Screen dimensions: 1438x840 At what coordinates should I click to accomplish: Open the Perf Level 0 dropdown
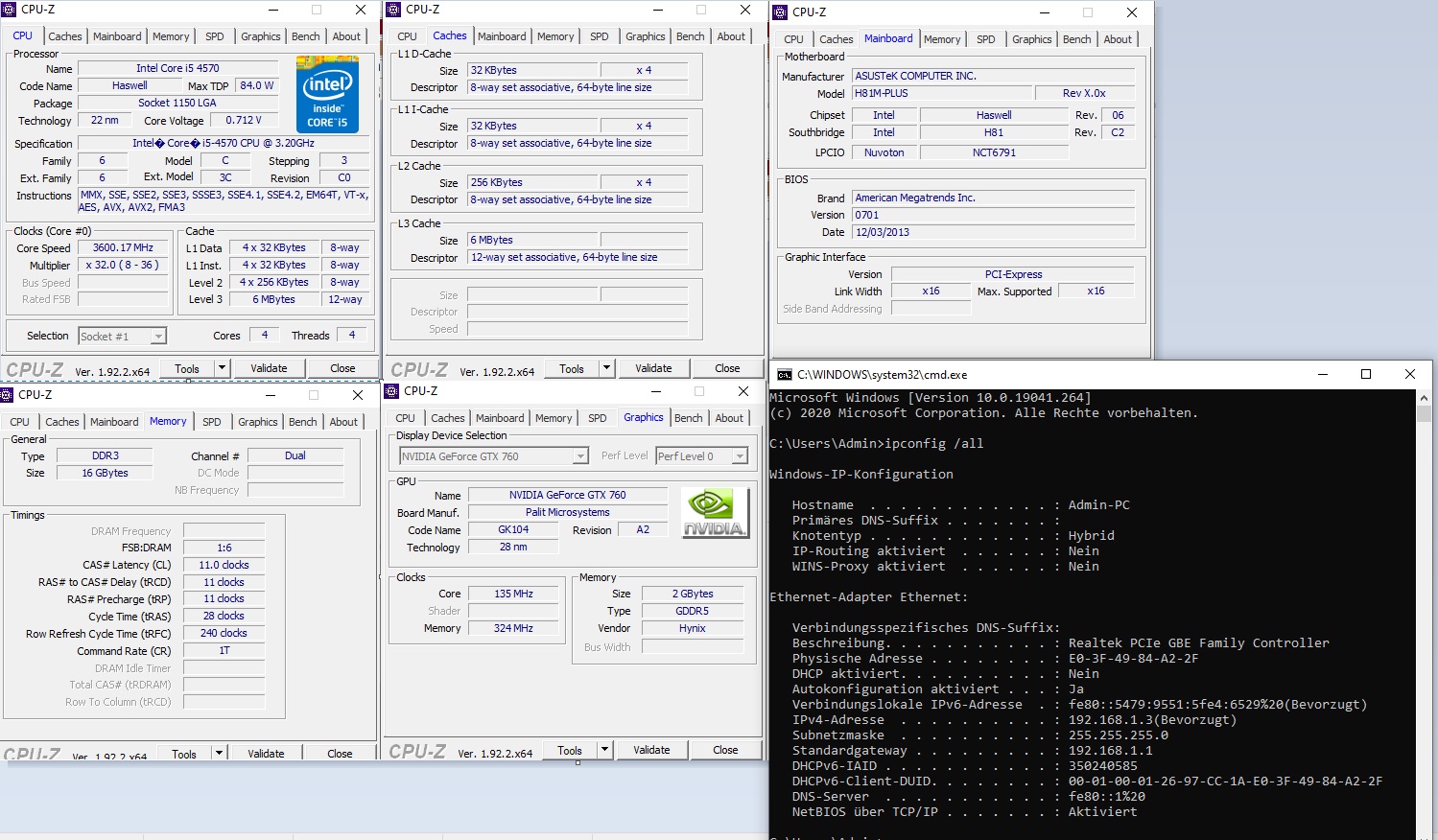coord(739,456)
